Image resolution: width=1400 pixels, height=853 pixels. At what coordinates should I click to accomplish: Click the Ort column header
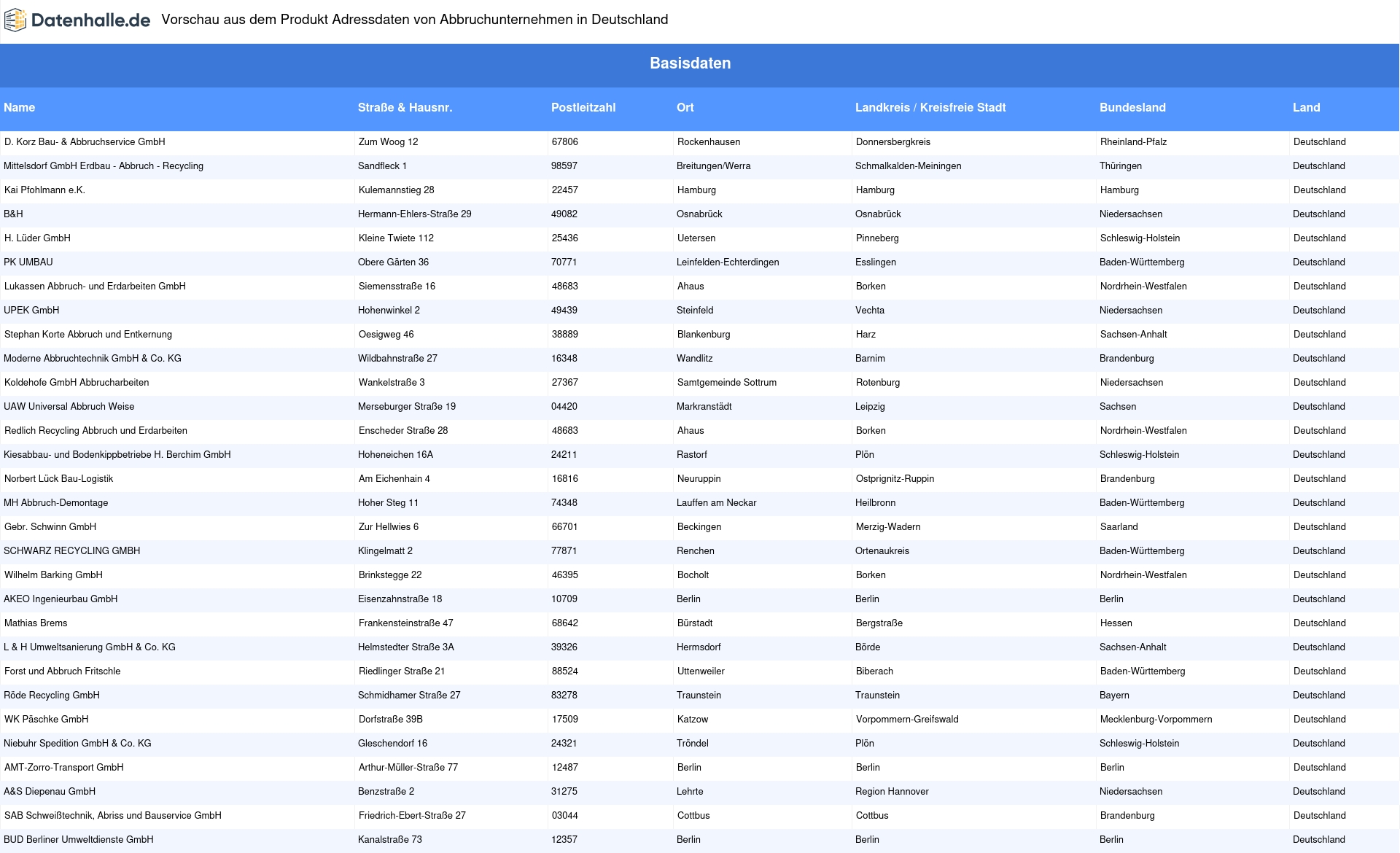click(685, 108)
